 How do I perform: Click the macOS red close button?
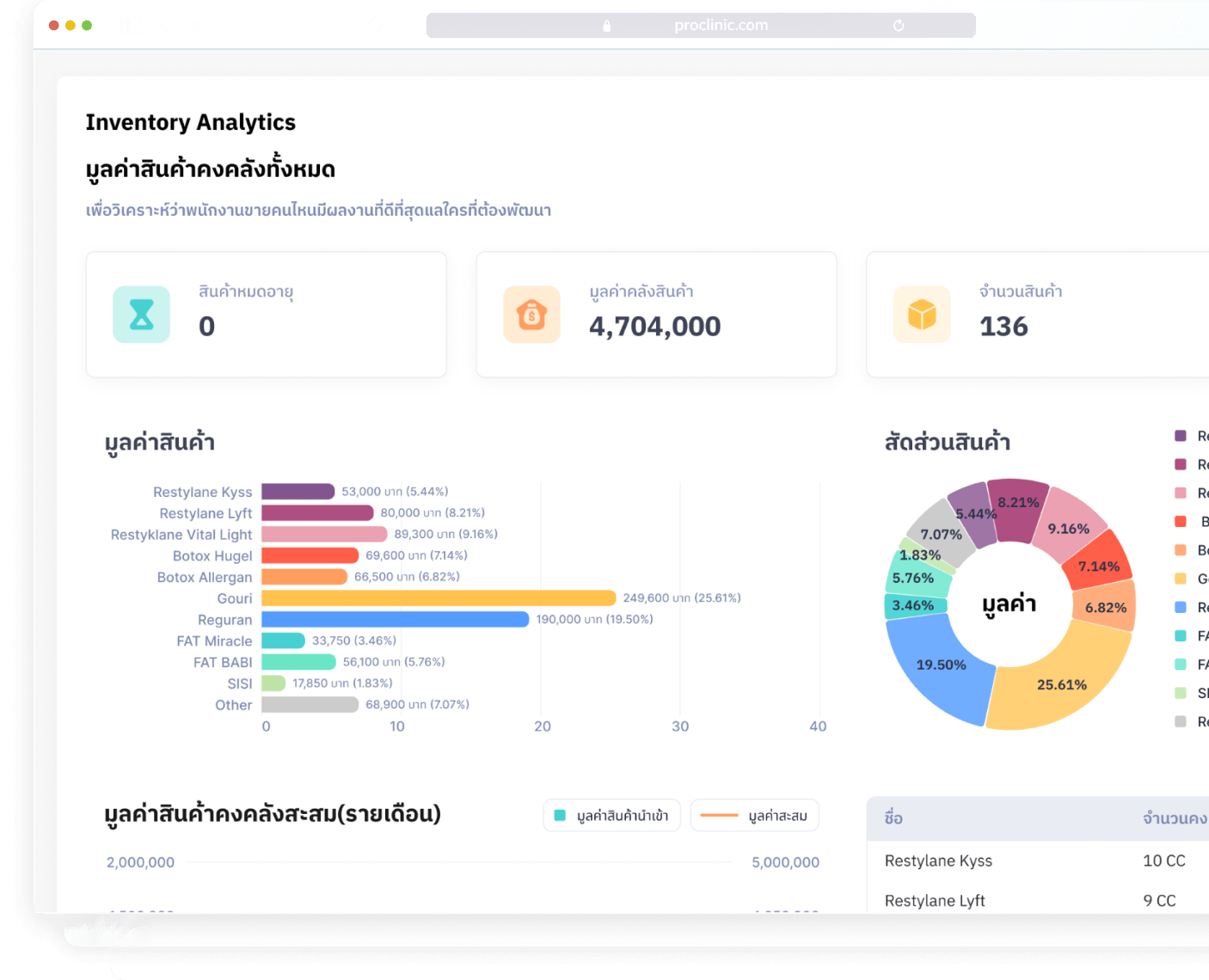click(54, 26)
